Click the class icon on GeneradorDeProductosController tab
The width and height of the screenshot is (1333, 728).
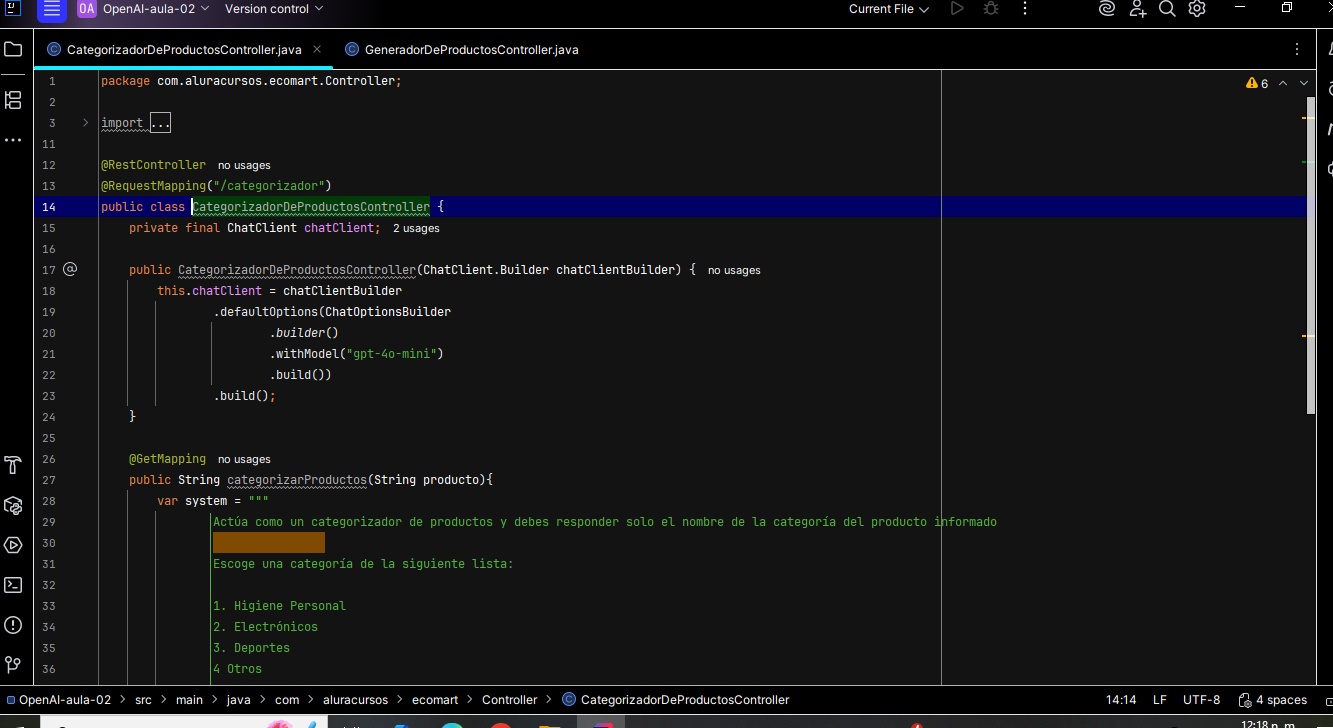click(352, 49)
